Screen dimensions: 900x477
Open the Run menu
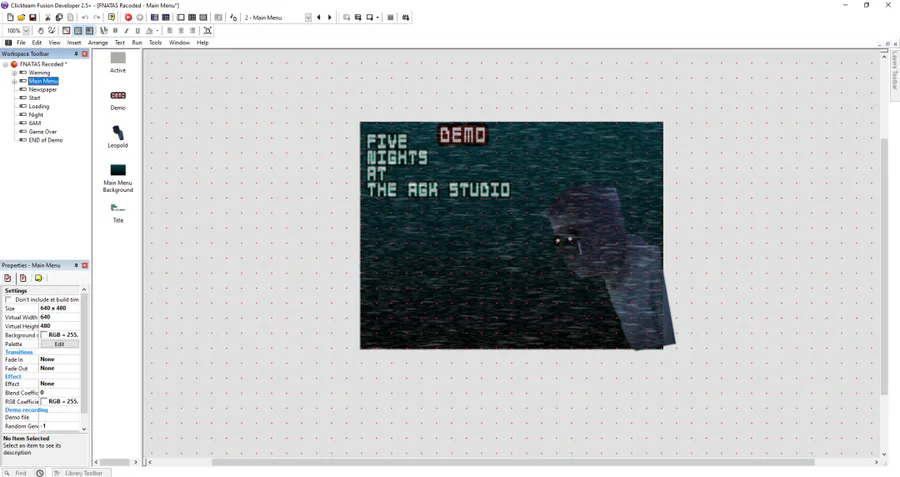(137, 42)
